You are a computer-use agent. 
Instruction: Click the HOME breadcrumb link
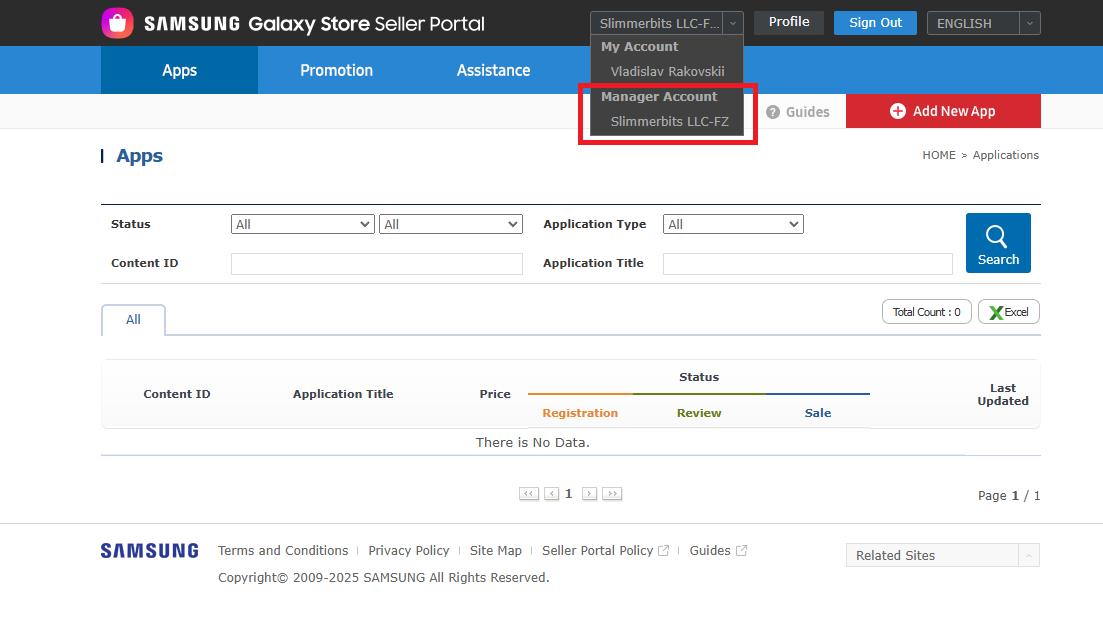938,155
